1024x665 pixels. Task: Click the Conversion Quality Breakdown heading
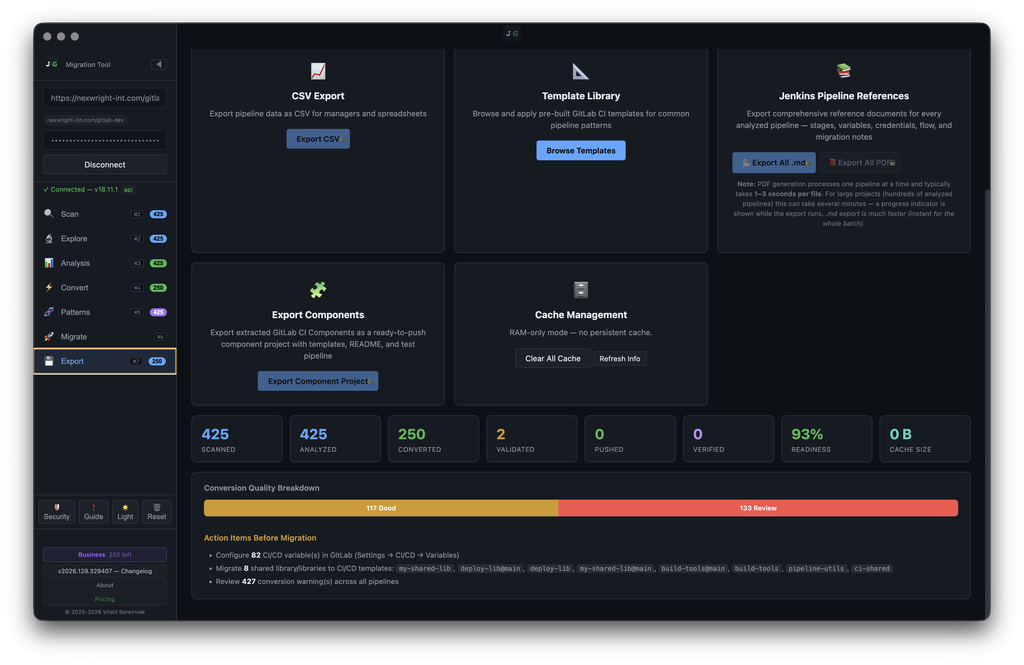click(x=261, y=488)
